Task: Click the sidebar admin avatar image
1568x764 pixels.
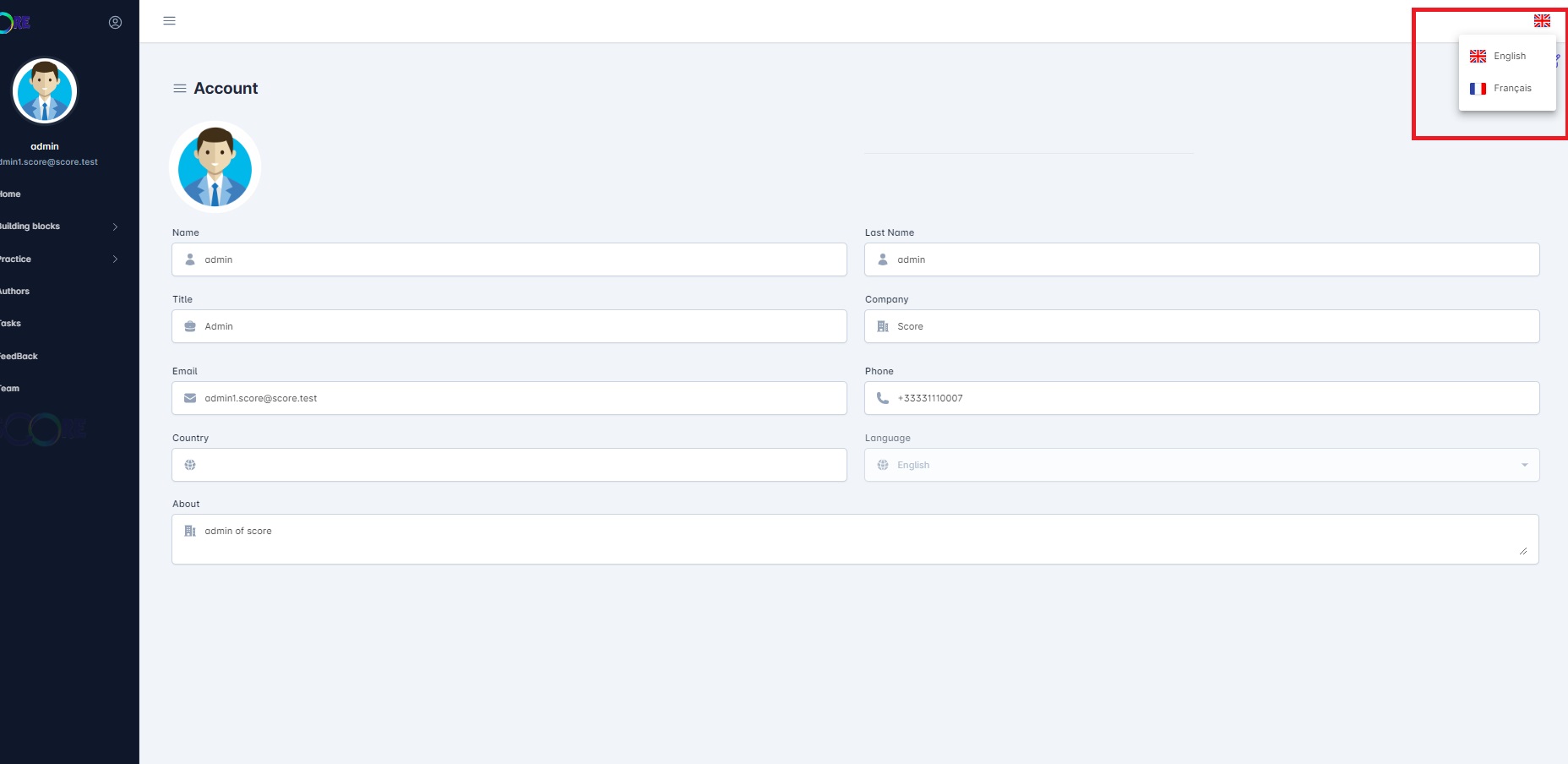Action: point(45,91)
